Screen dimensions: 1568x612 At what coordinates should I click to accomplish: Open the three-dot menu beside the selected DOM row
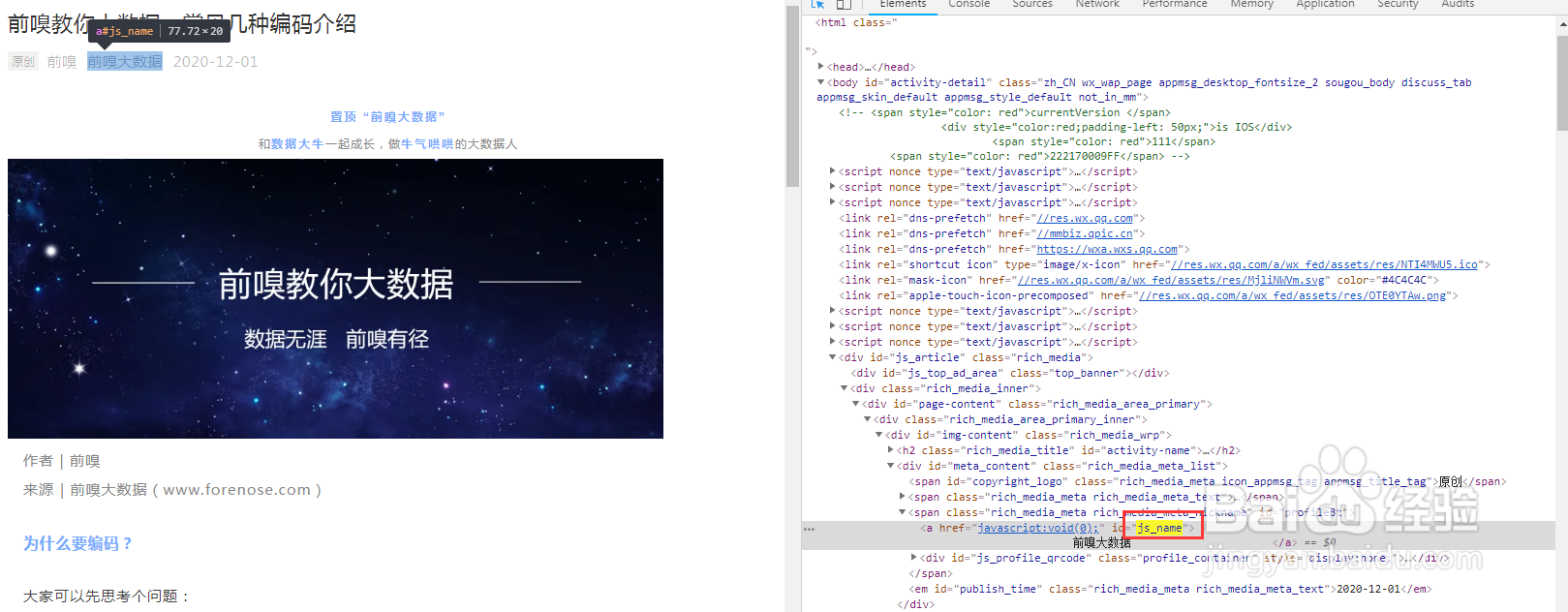(x=809, y=529)
